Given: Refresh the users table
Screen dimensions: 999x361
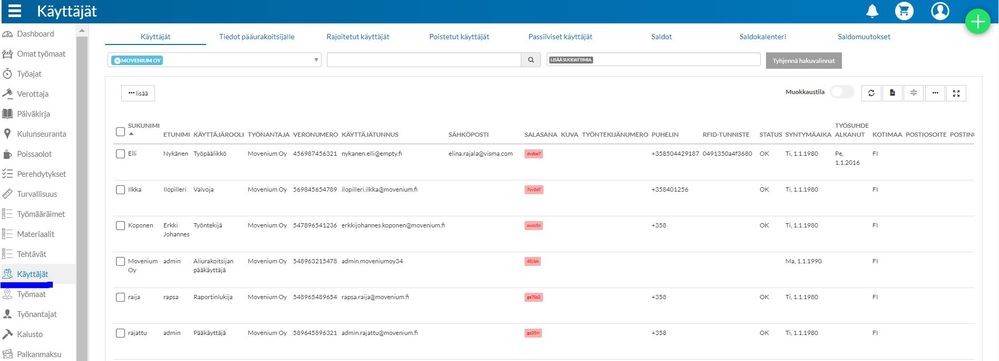Looking at the screenshot, I should (871, 93).
